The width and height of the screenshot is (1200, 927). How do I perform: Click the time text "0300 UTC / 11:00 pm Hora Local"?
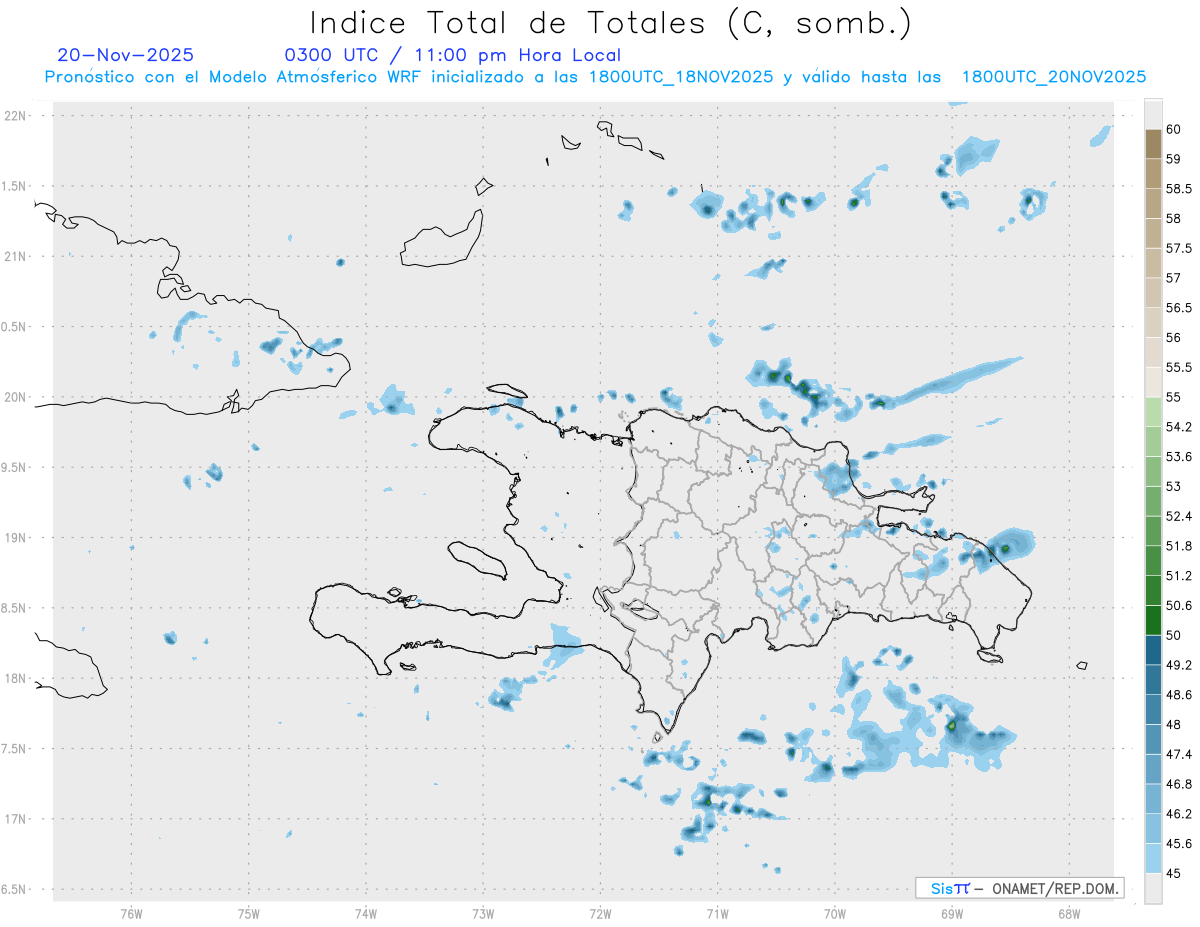453,56
